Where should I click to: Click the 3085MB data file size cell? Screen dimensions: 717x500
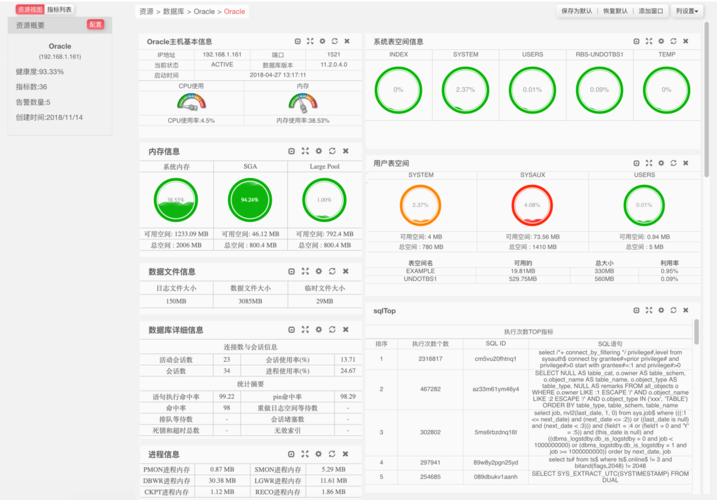coord(250,301)
